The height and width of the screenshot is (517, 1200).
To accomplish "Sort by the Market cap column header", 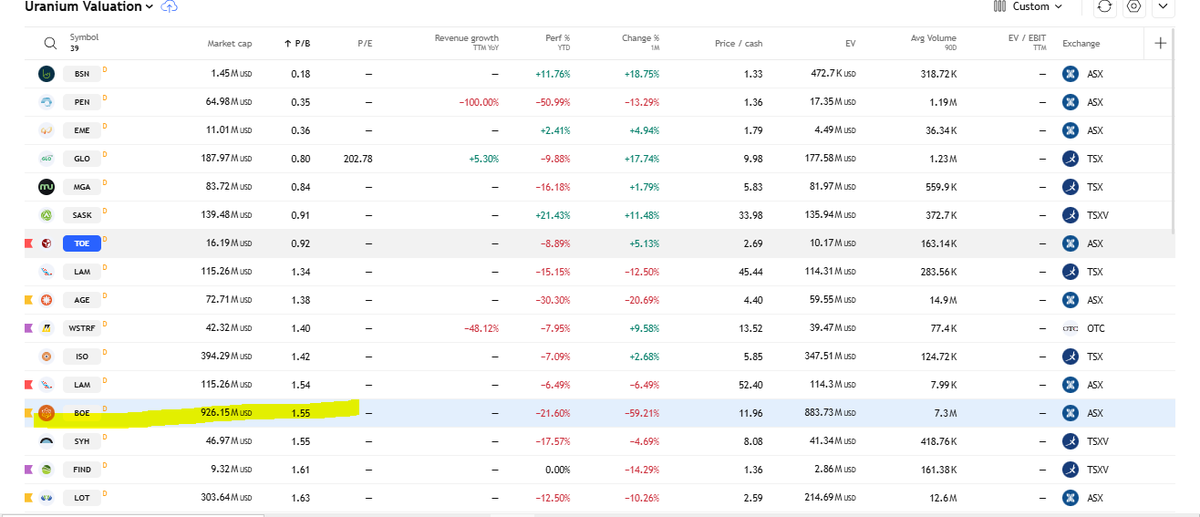I will tap(229, 44).
